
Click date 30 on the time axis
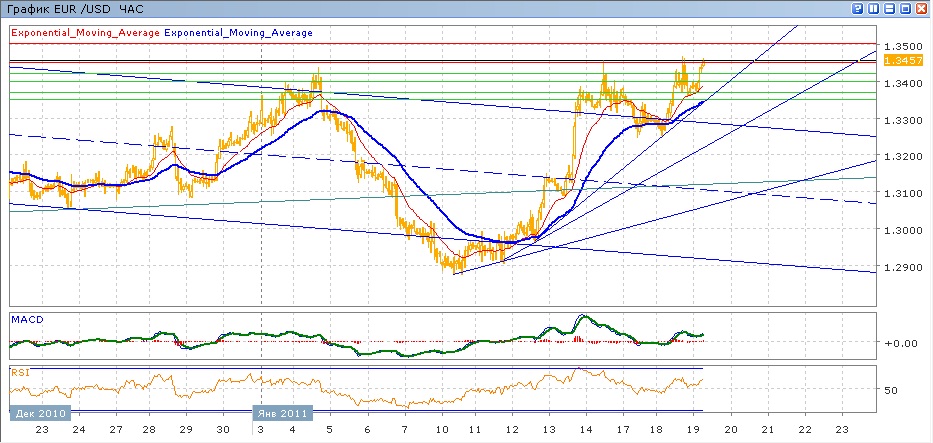click(x=223, y=430)
